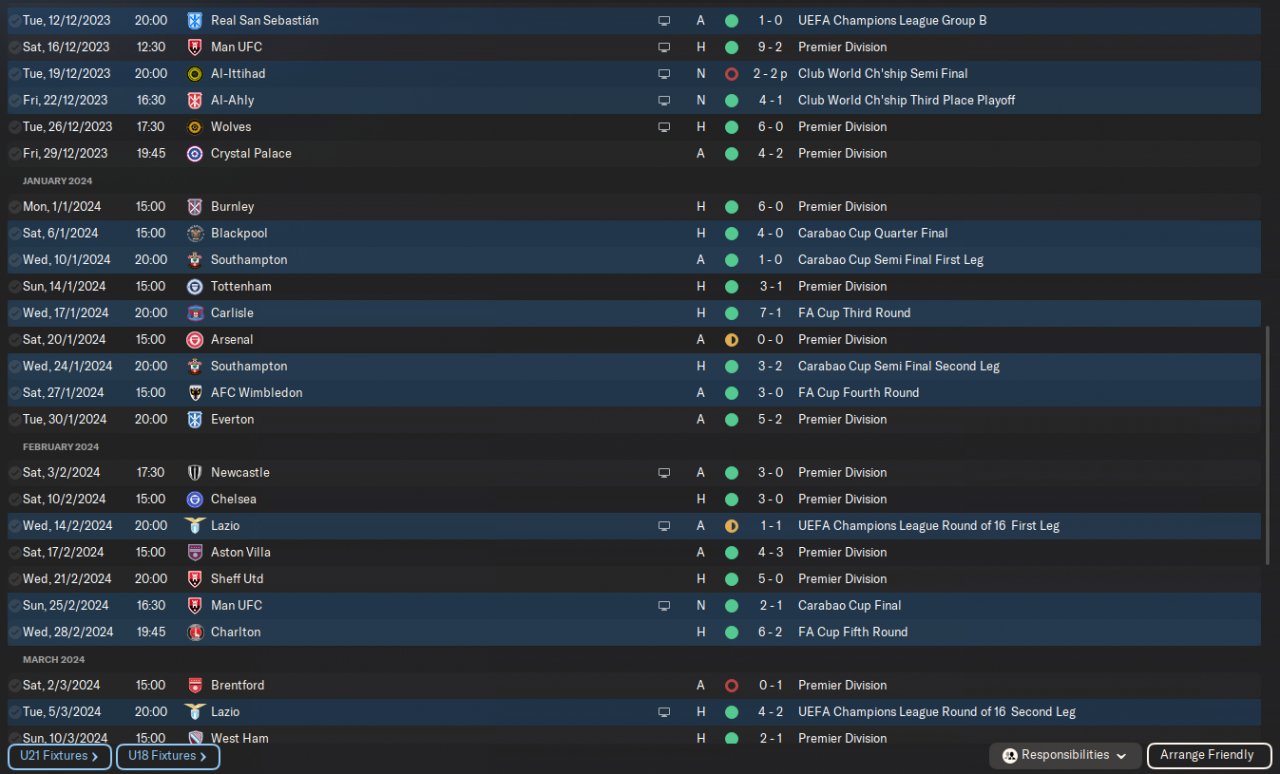Viewport: 1280px width, 774px height.
Task: Select the January 2024 month header
Action: point(57,181)
